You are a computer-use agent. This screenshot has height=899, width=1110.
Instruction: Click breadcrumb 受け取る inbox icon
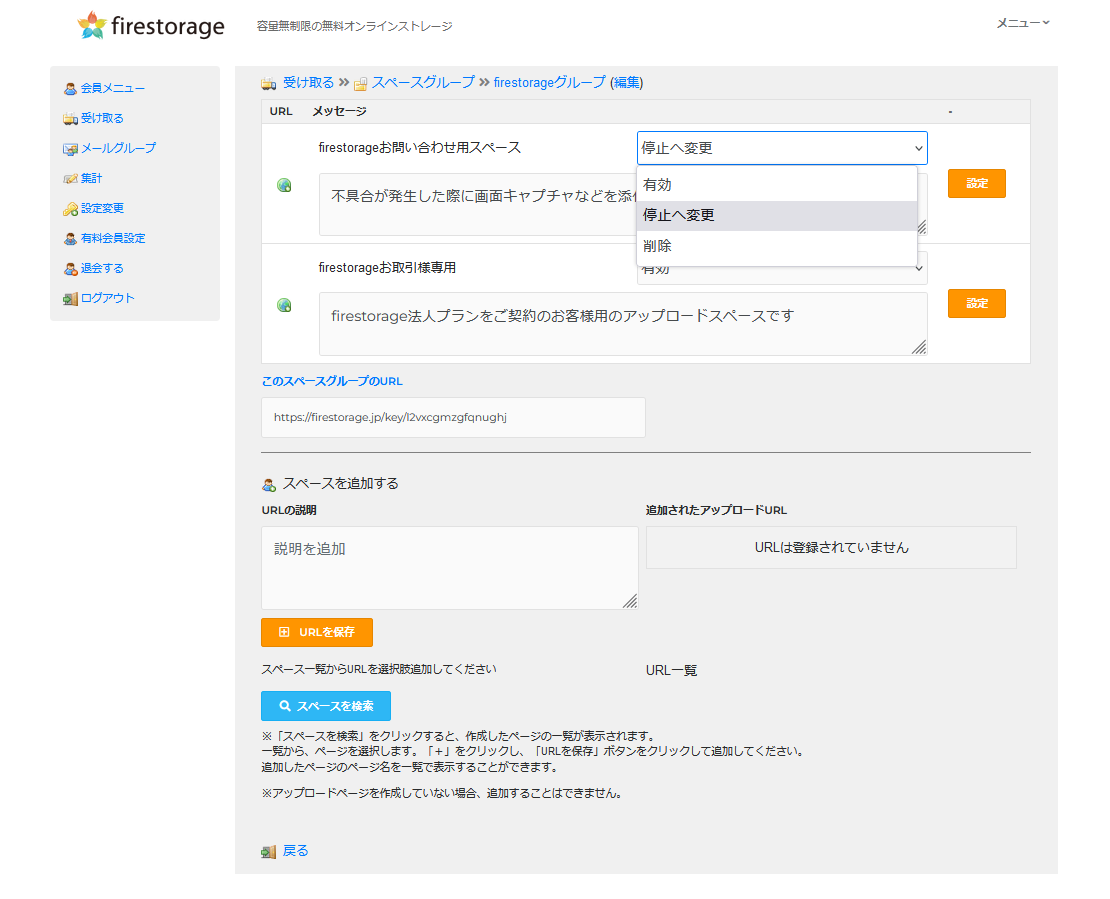point(268,84)
